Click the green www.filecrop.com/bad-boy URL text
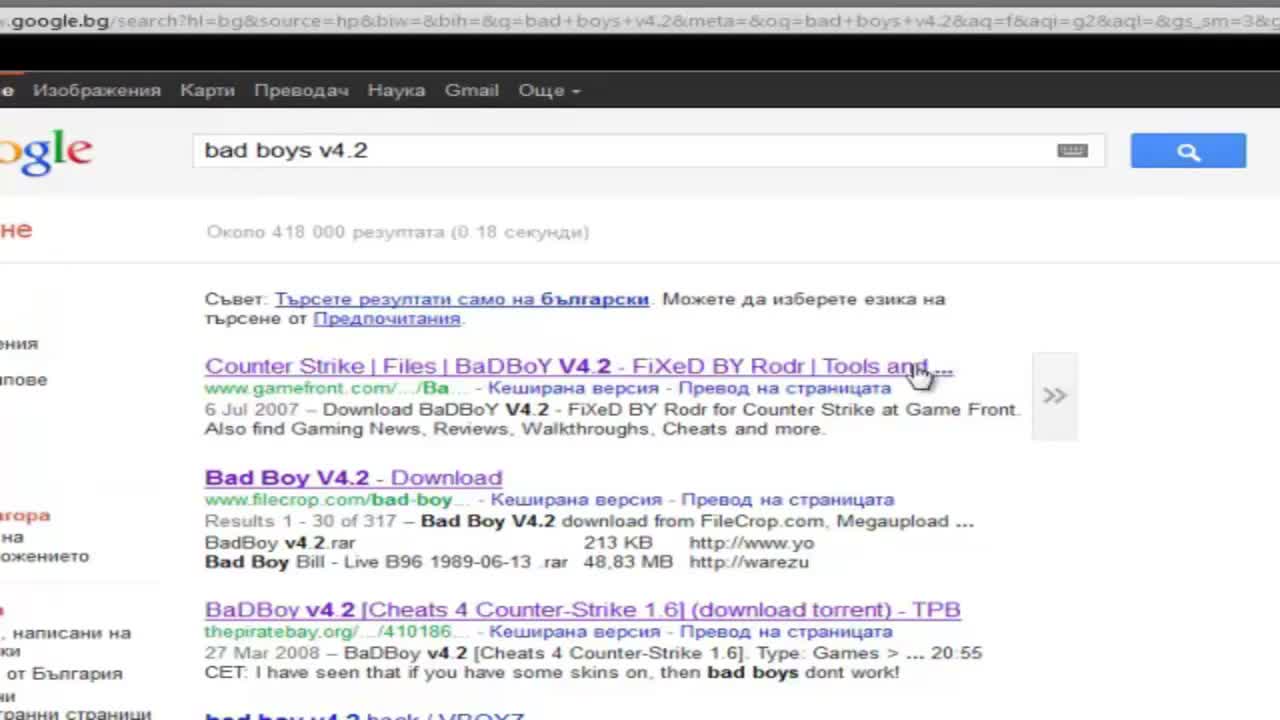1280x720 pixels. (338, 499)
